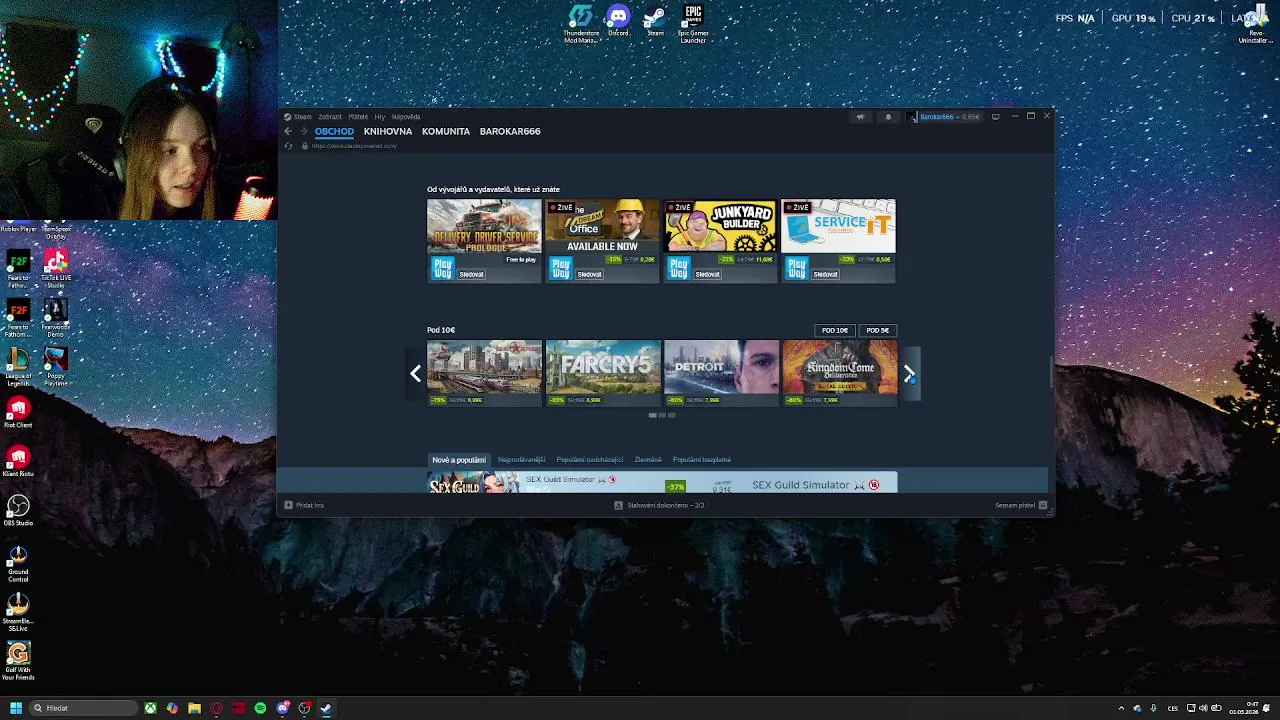Image resolution: width=1280 pixels, height=720 pixels.
Task: Open Far Cry 5 thumbnail
Action: 602,367
